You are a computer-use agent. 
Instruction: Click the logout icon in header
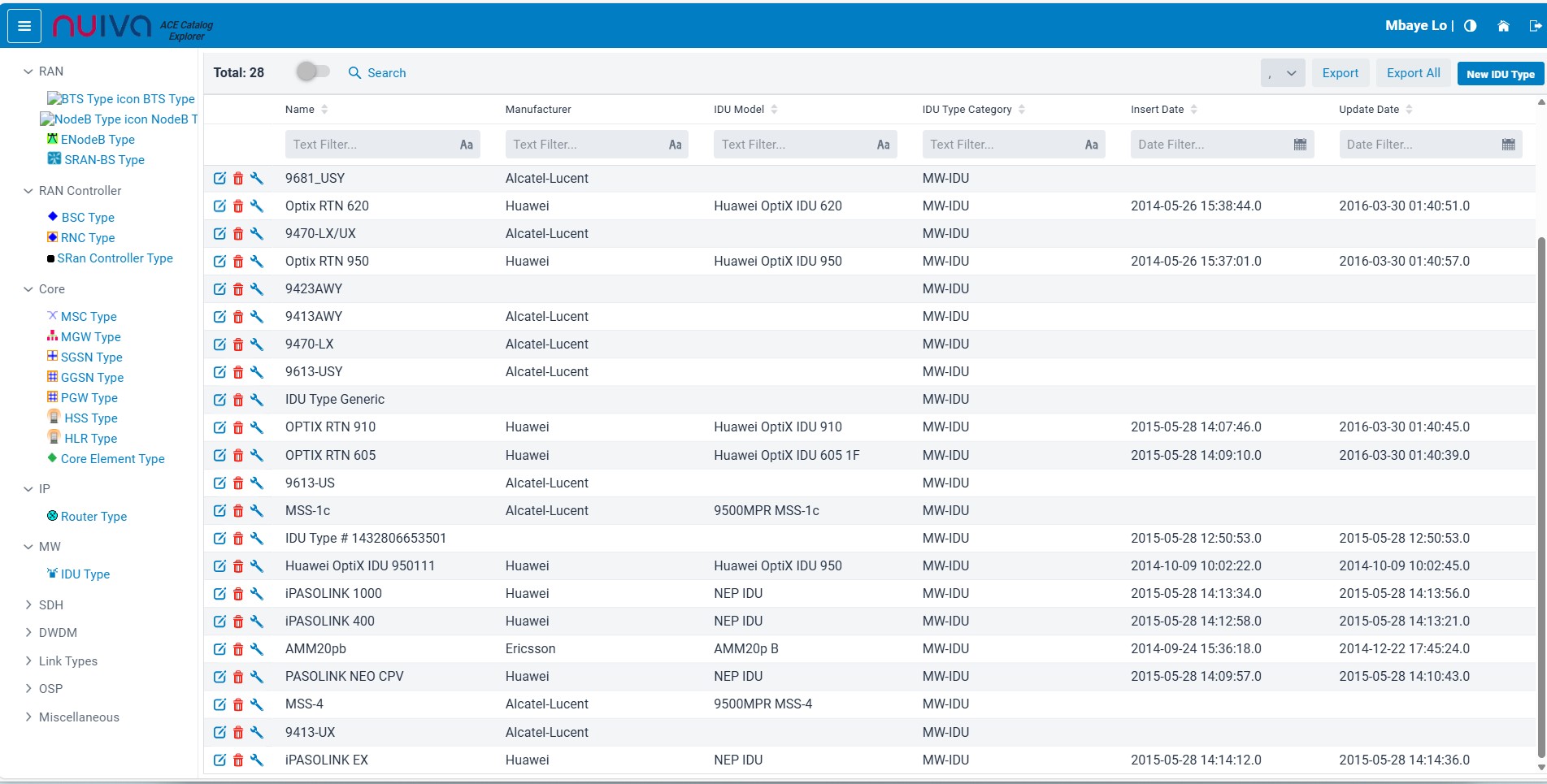point(1535,26)
